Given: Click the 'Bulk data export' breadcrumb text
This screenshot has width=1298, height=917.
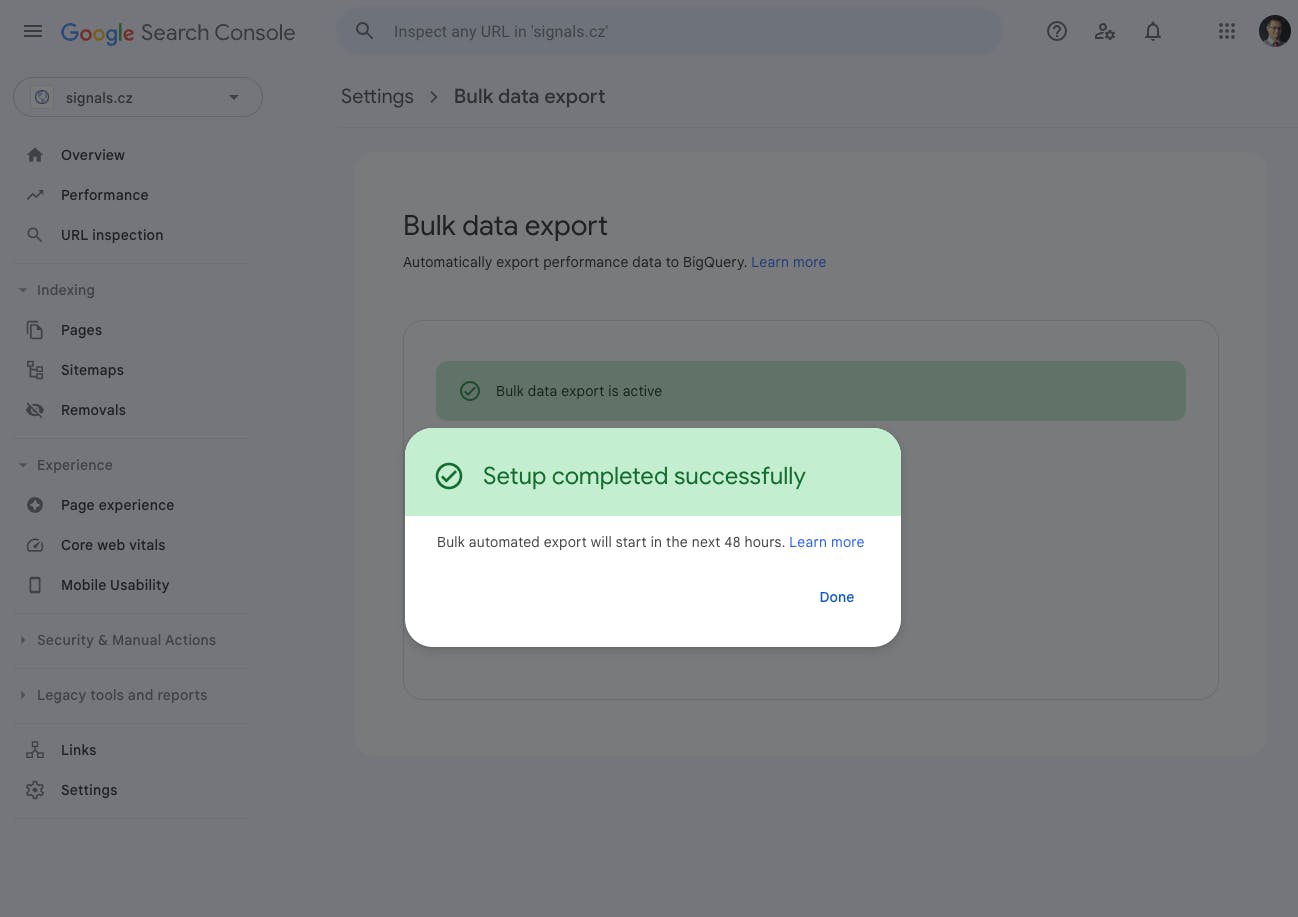Looking at the screenshot, I should [530, 97].
